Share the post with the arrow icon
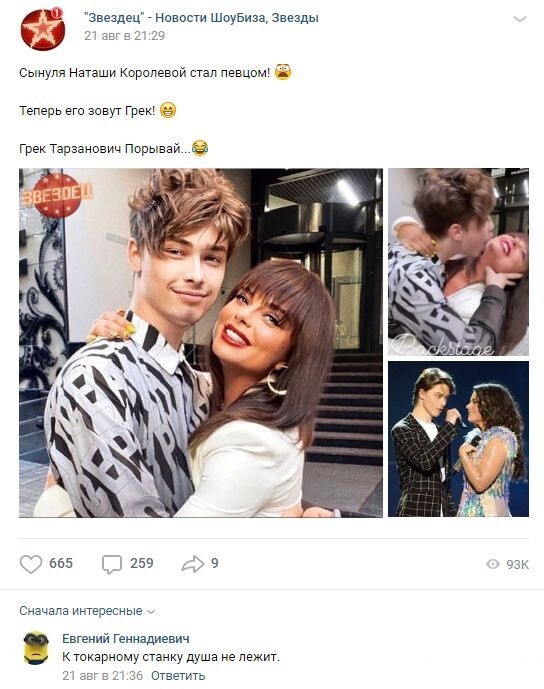544x689 pixels. 193,564
